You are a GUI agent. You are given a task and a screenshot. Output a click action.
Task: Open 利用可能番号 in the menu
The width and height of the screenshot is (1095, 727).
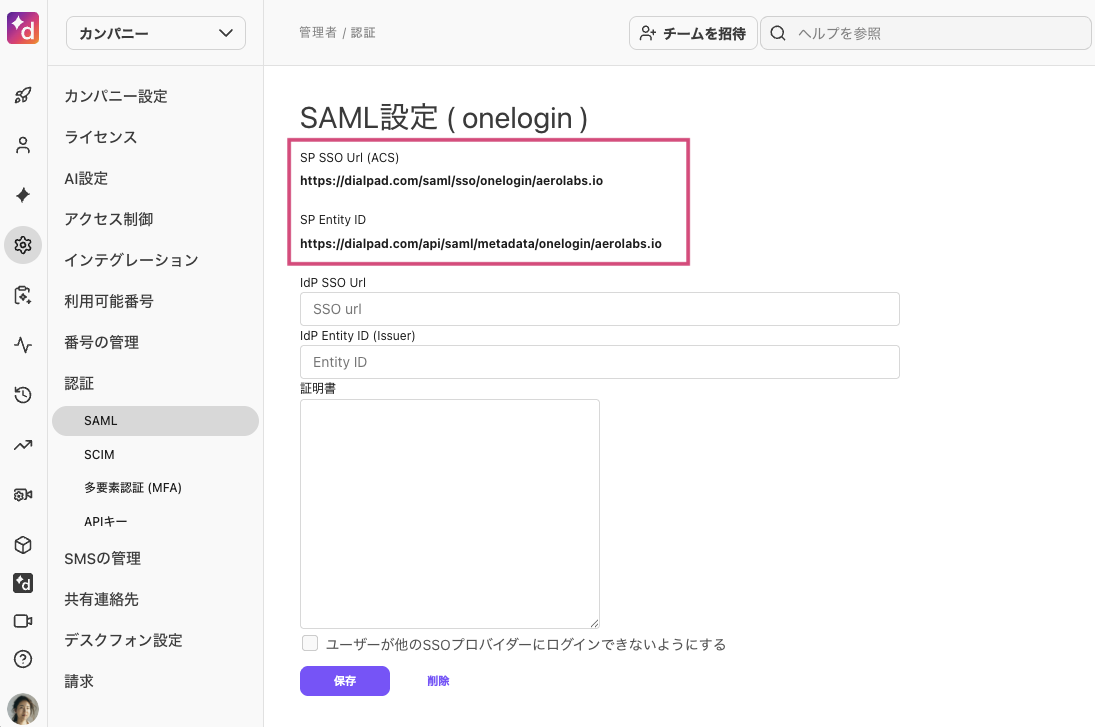pos(108,302)
